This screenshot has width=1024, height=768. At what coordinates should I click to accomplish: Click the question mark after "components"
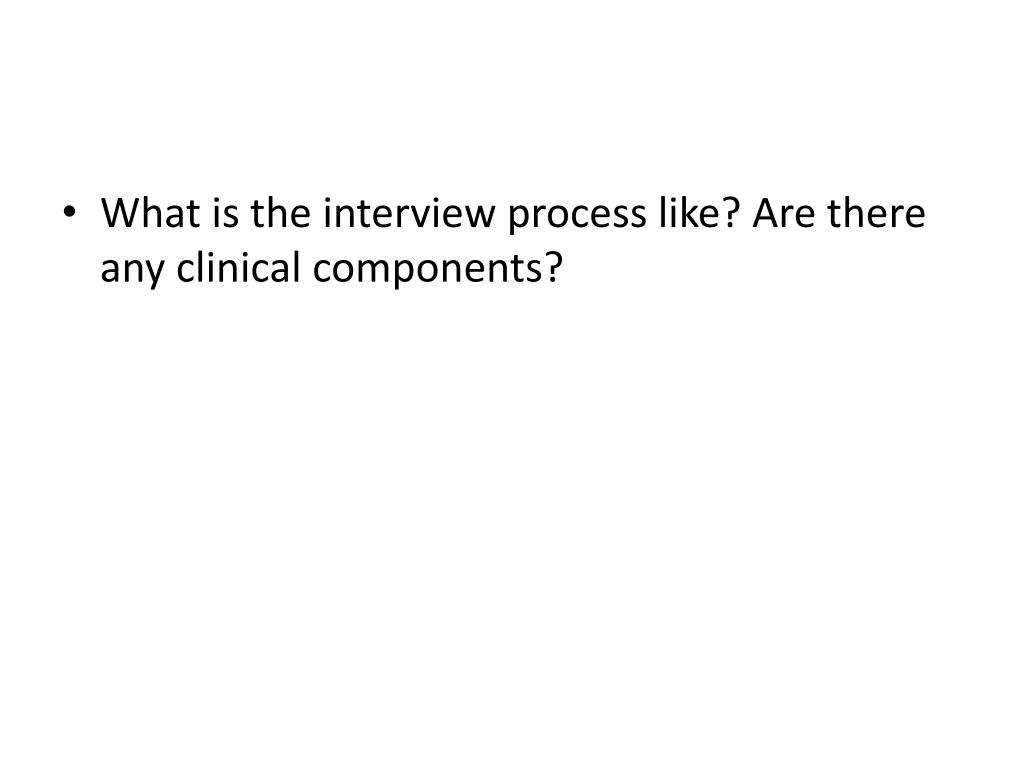(x=552, y=267)
